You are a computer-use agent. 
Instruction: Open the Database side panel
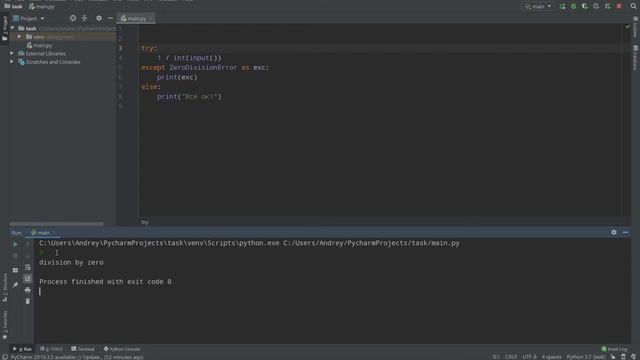(x=635, y=58)
